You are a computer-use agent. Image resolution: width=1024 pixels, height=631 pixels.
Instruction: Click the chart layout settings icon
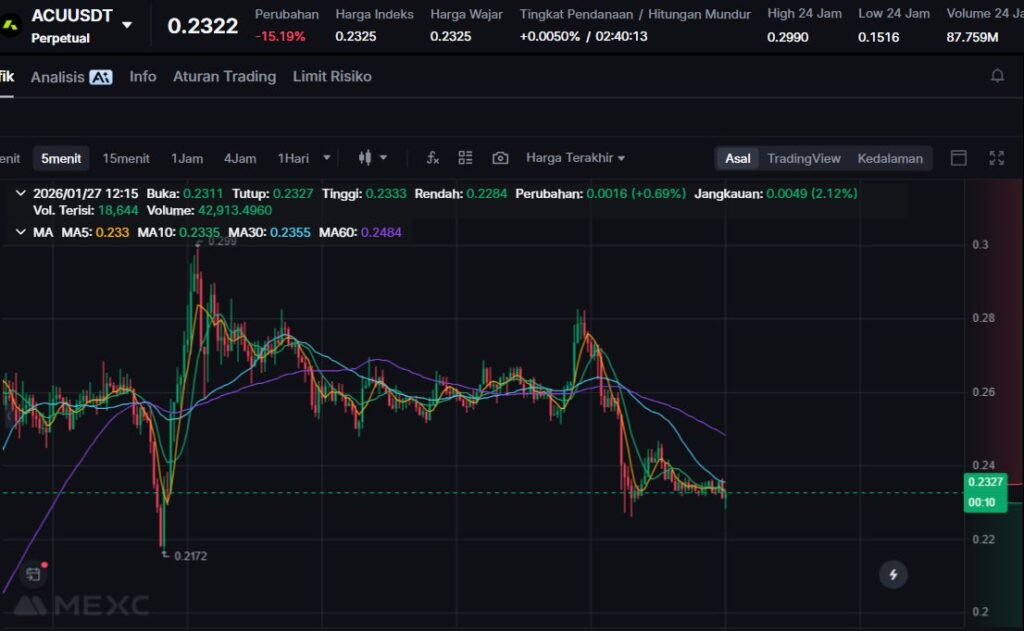coord(465,158)
